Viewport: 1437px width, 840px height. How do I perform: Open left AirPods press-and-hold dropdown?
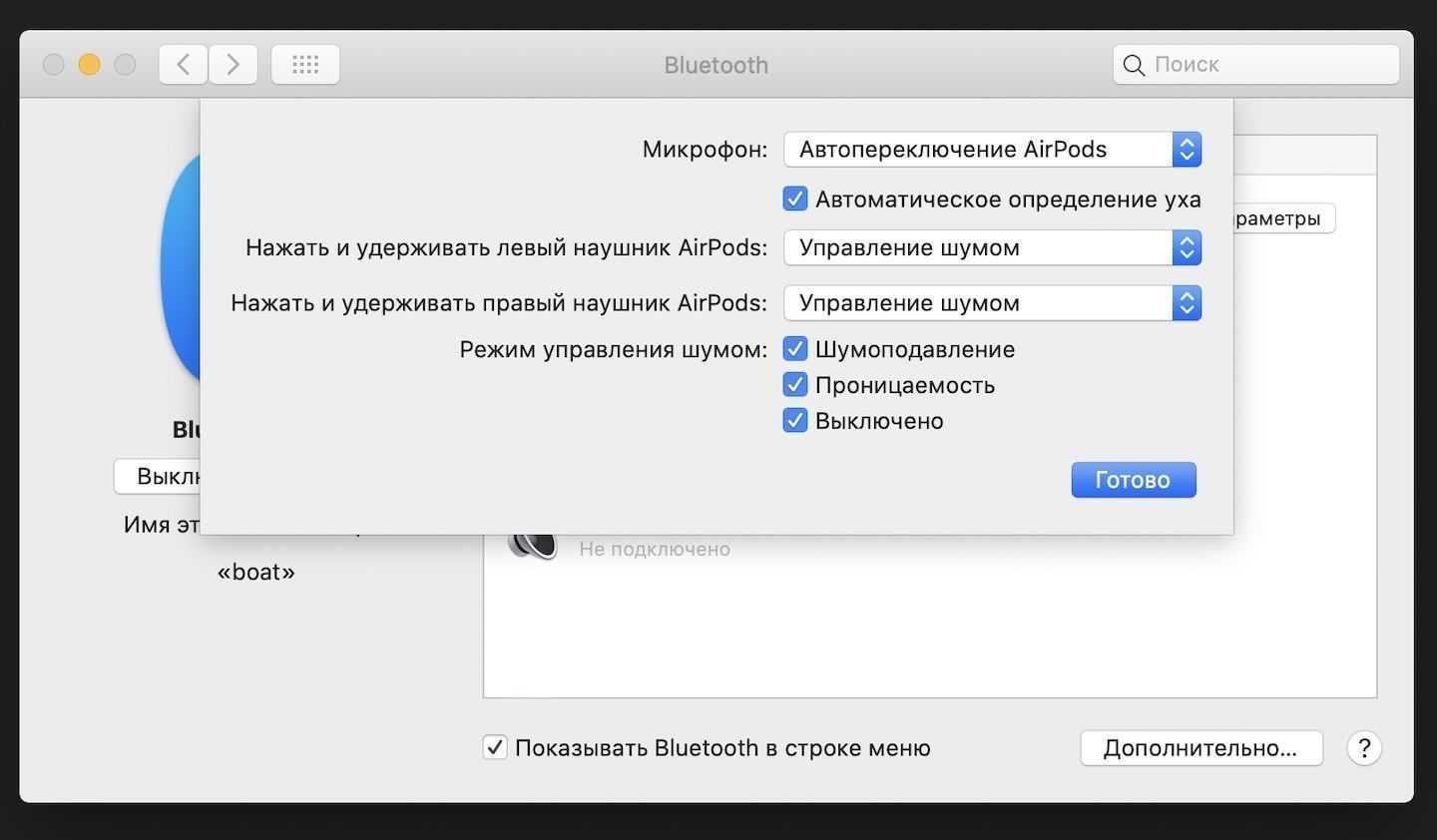tap(992, 247)
